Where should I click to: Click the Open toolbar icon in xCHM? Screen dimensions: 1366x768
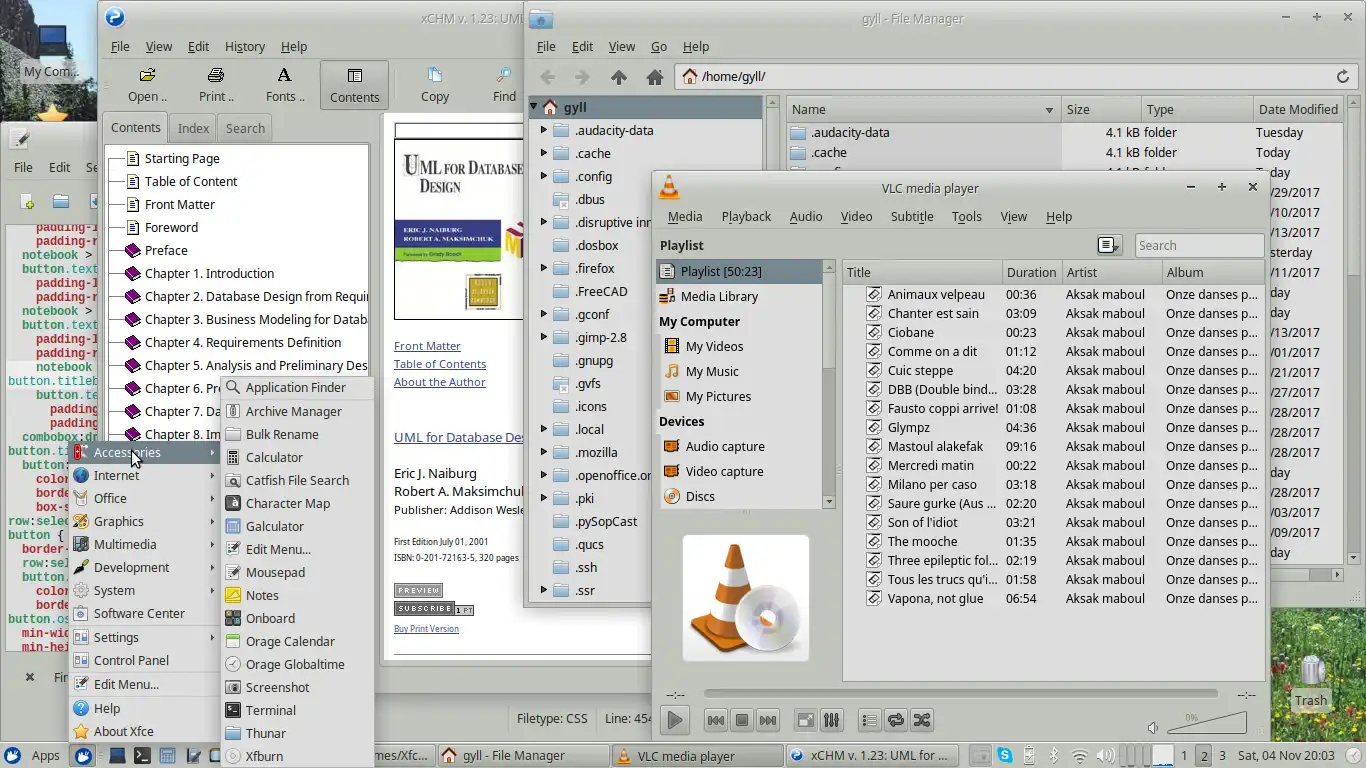point(147,85)
